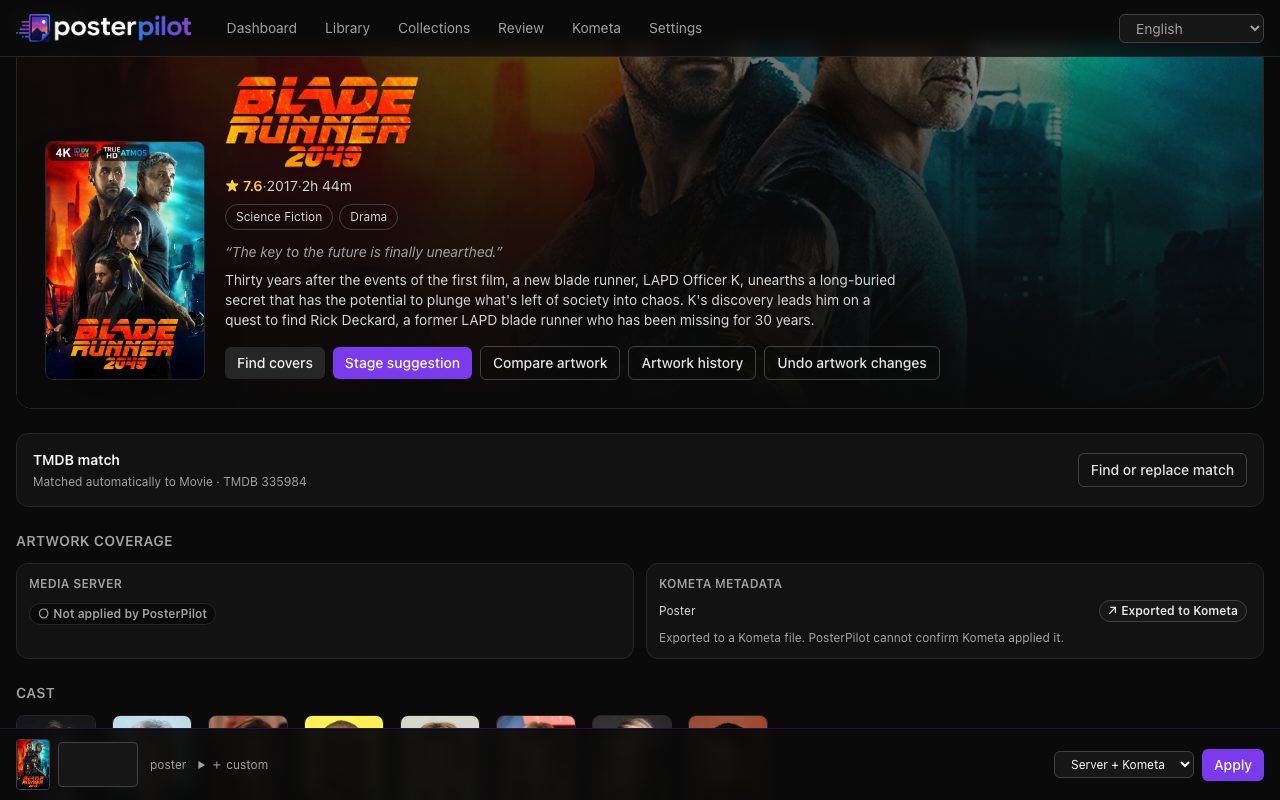Screen dimensions: 1280x800
Task: Click the small poster thumbnail in bottom bar
Action: (33, 765)
